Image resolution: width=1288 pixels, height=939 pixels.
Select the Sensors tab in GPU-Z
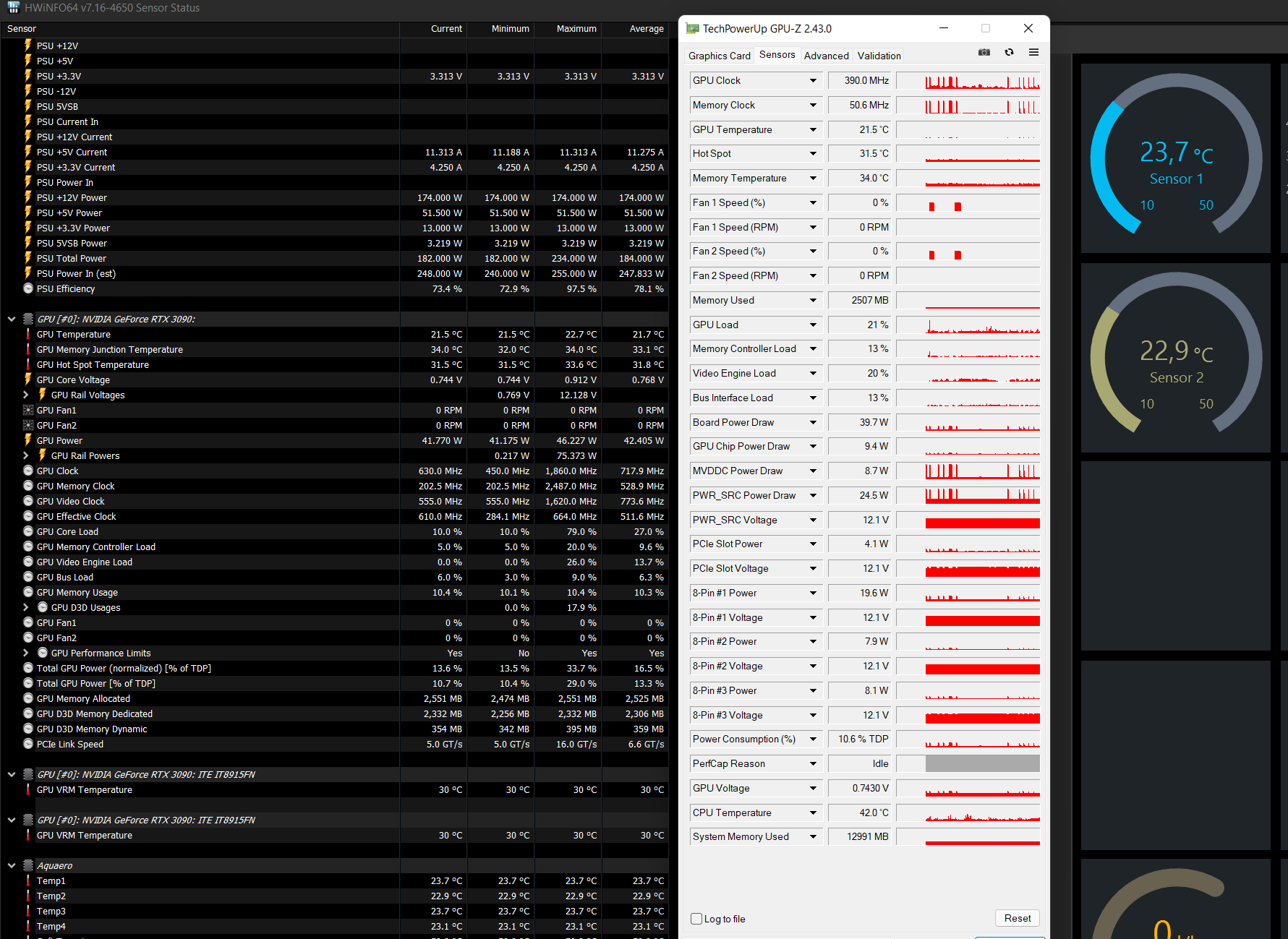click(777, 54)
